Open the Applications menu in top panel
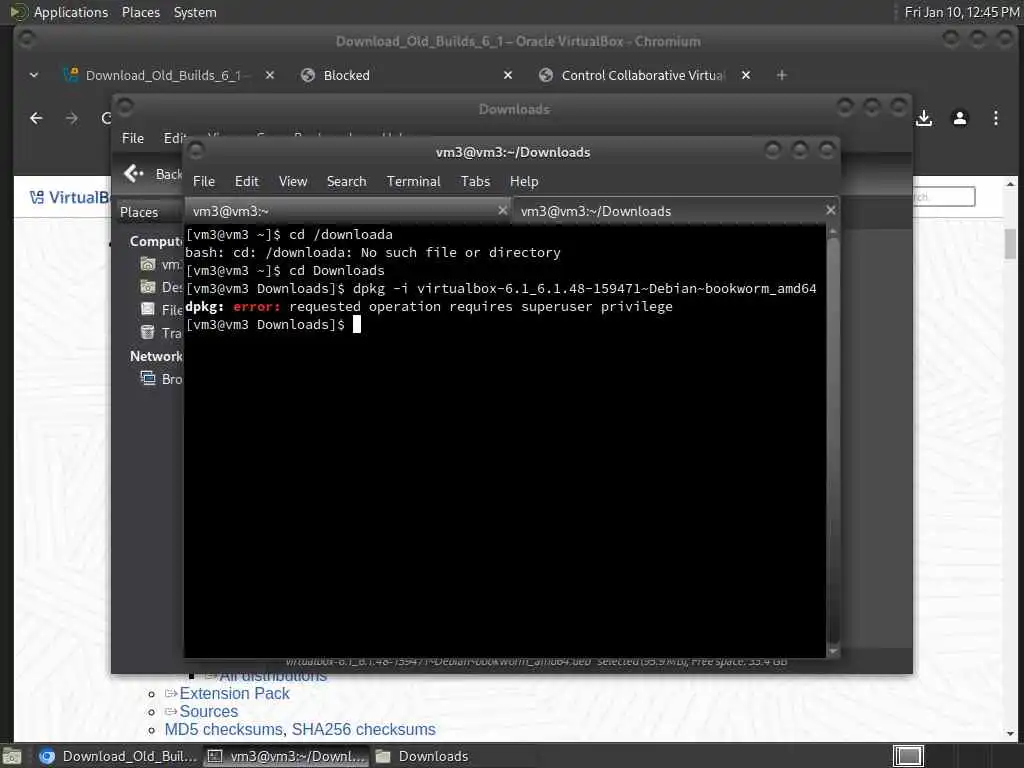The width and height of the screenshot is (1024, 768). point(71,12)
